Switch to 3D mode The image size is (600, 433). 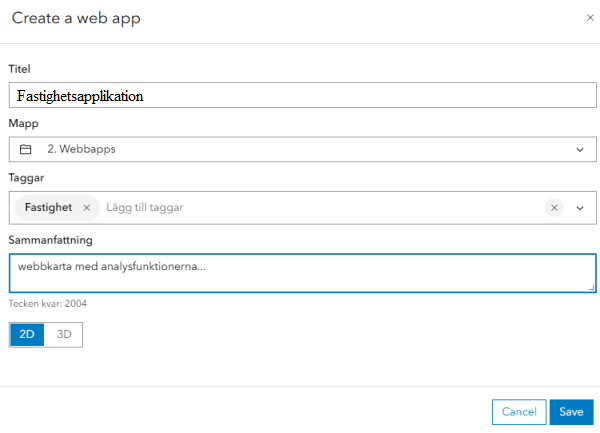pyautogui.click(x=64, y=335)
